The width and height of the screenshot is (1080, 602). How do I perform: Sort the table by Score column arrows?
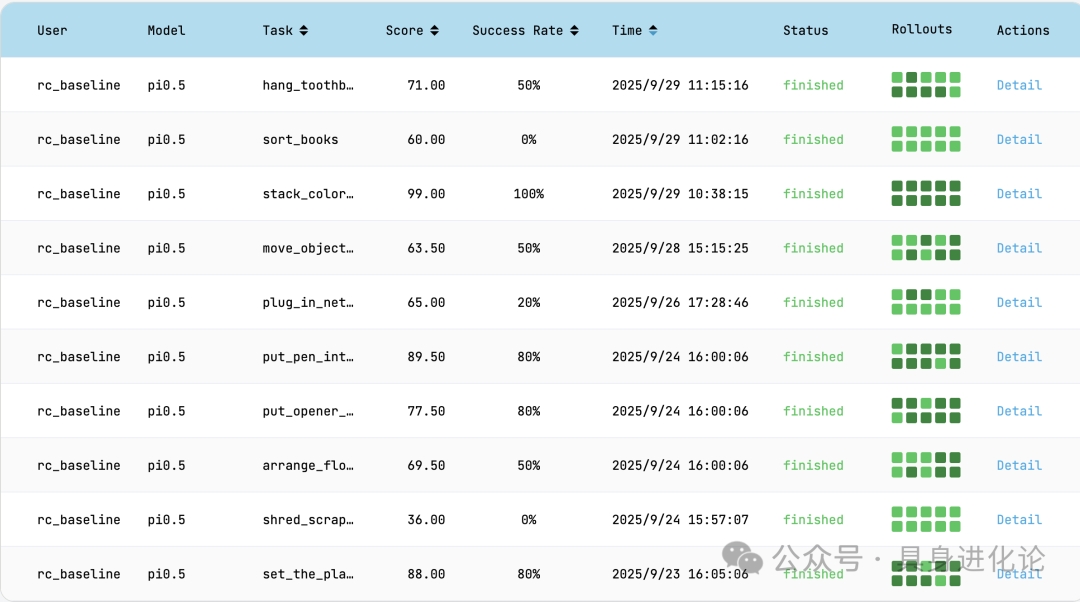434,31
